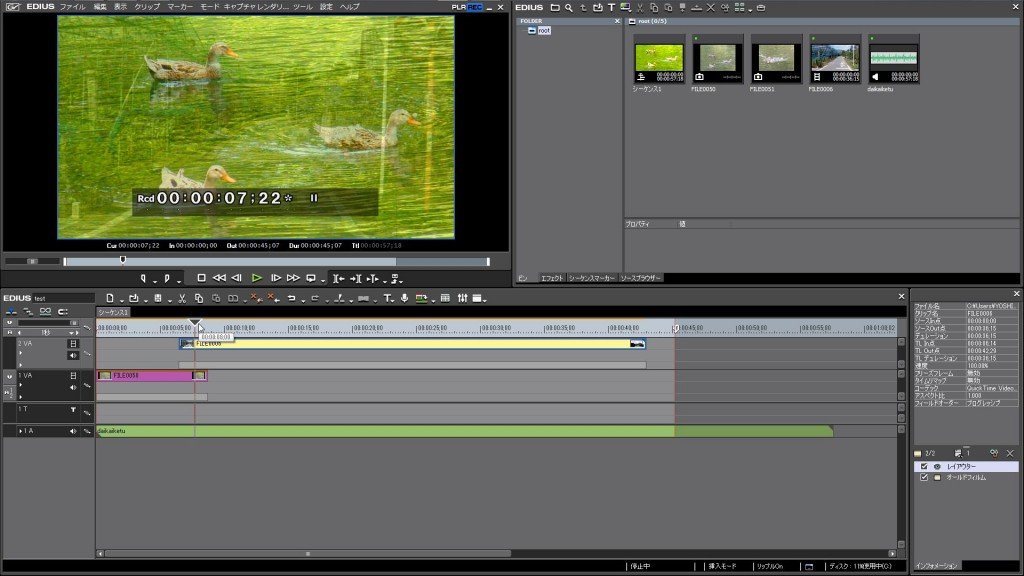The height and width of the screenshot is (576, 1024).
Task: Switch to the シーケンスマーカー tab
Action: [592, 278]
